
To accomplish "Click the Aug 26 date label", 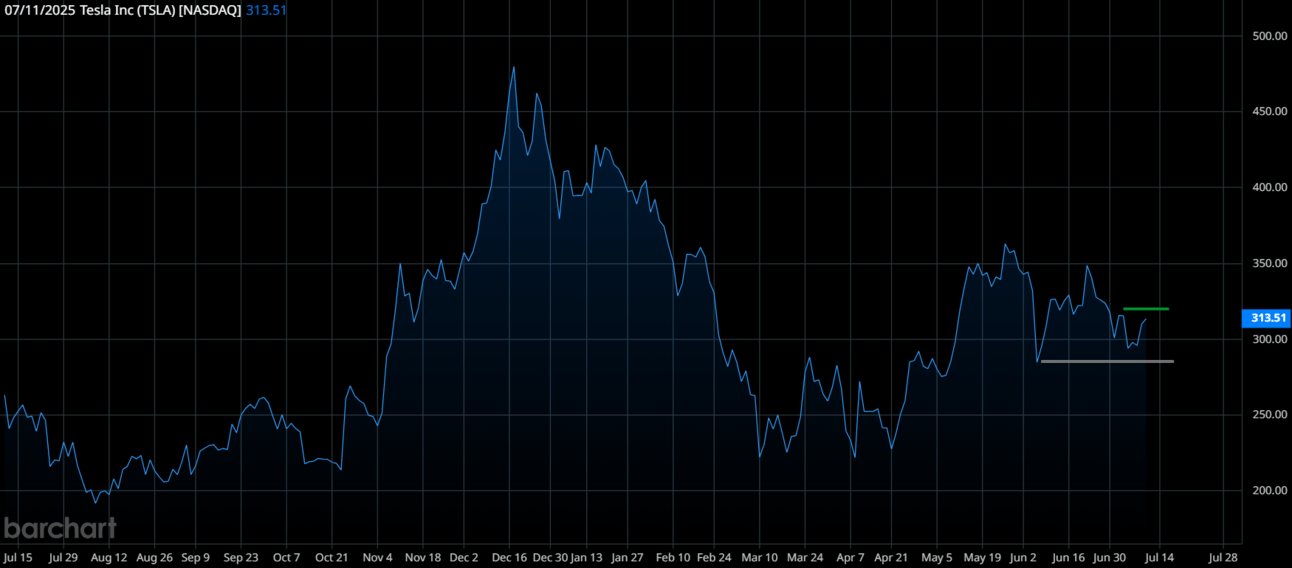I will point(154,557).
